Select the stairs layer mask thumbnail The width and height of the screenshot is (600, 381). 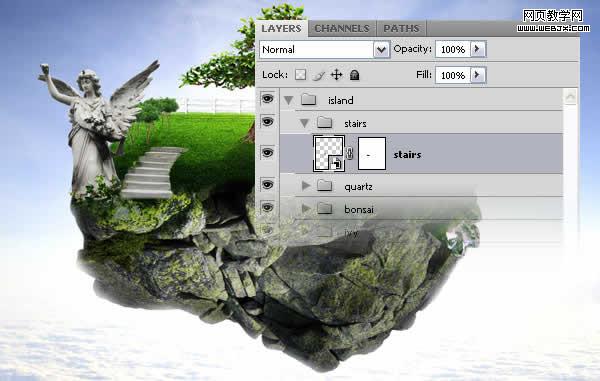pyautogui.click(x=372, y=154)
